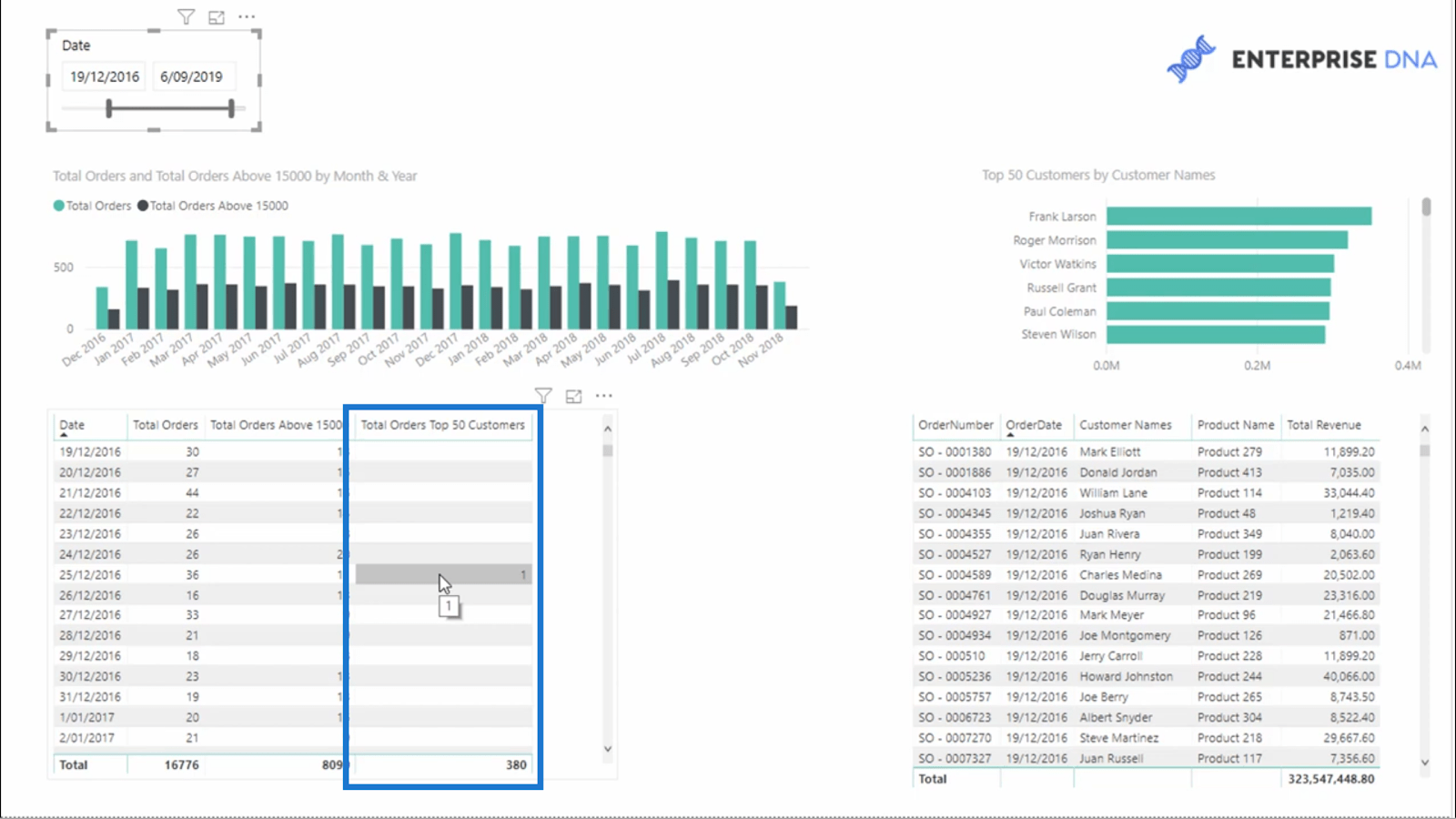Click scroll up arrow of orders table
This screenshot has height=819, width=1456.
point(608,429)
